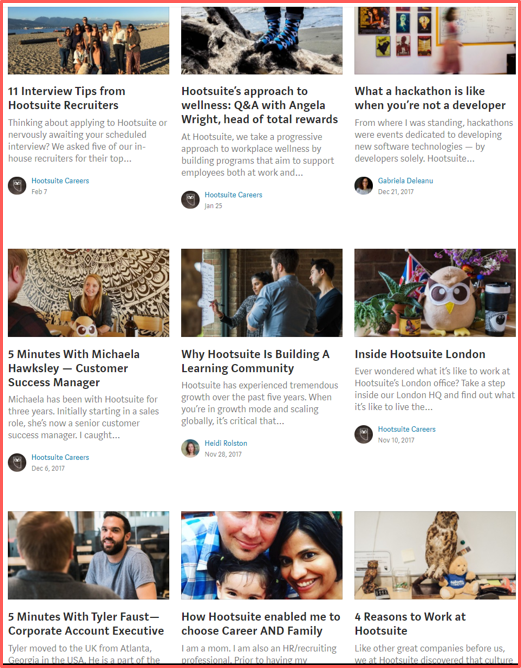The height and width of the screenshot is (668, 521).
Task: Open the whiteboard and movie posters thumbnail
Action: click(435, 40)
